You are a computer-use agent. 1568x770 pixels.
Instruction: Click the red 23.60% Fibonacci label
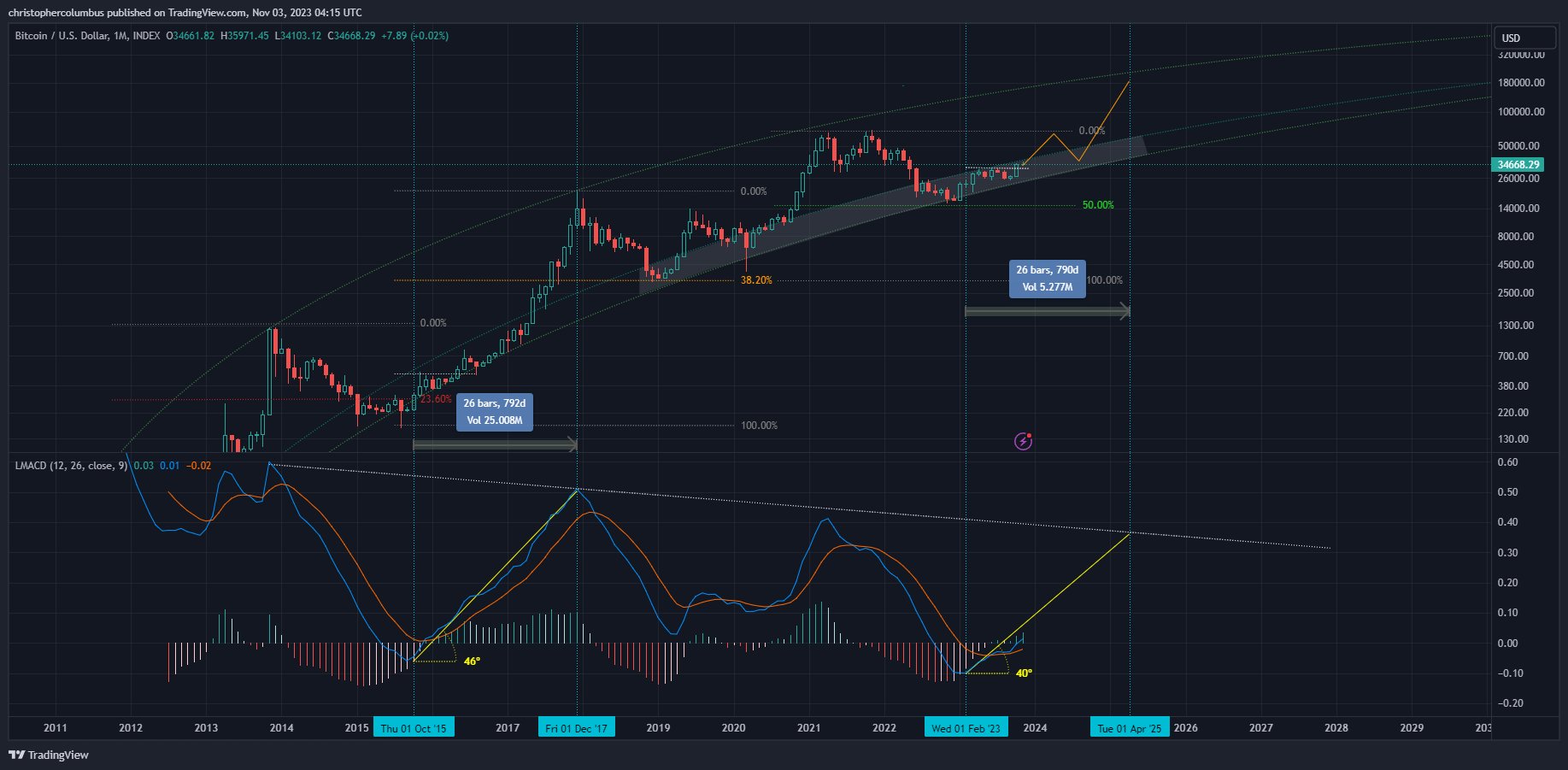pyautogui.click(x=436, y=399)
